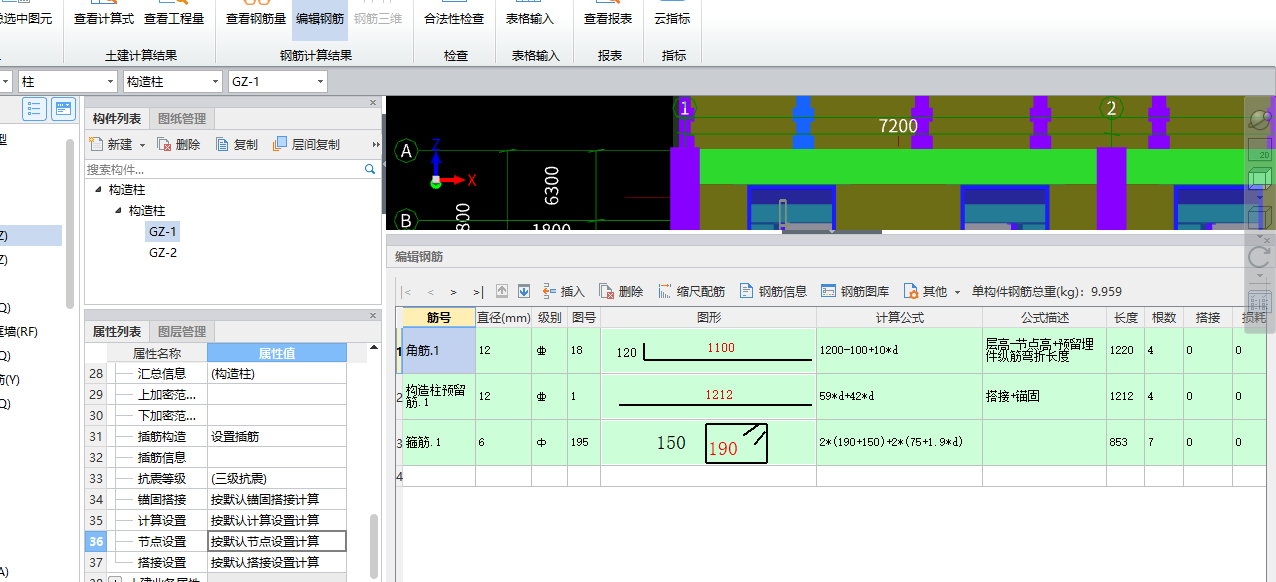Open 钢筋图库 from rebar toolbar

click(855, 292)
